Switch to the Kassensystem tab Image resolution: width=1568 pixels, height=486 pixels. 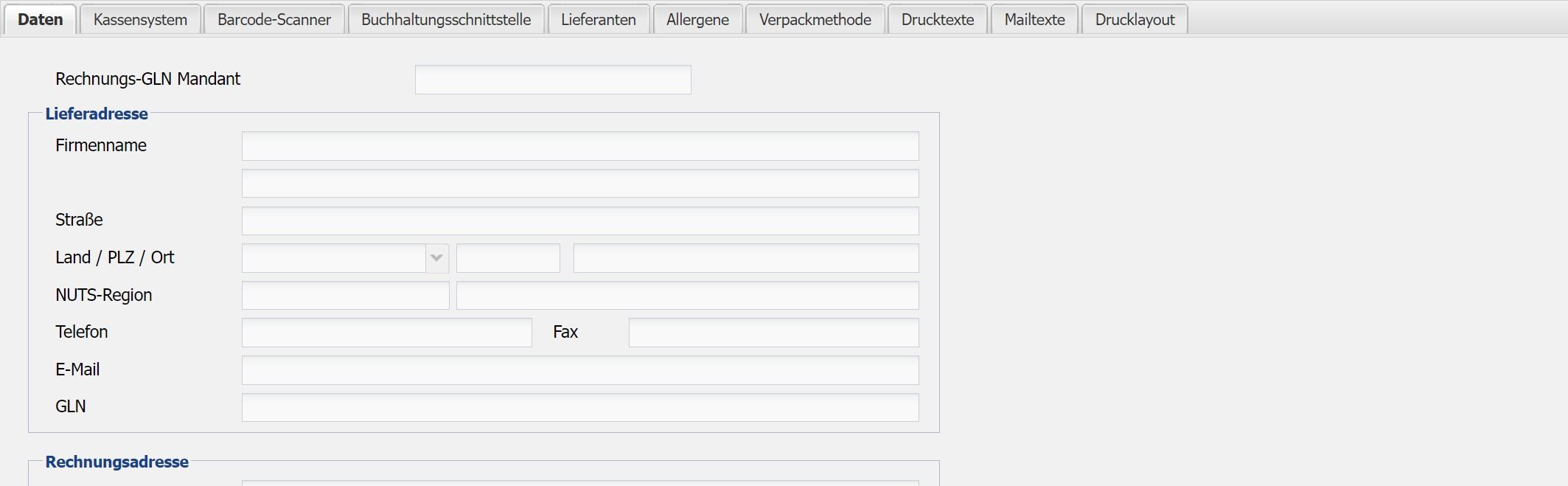[x=140, y=20]
